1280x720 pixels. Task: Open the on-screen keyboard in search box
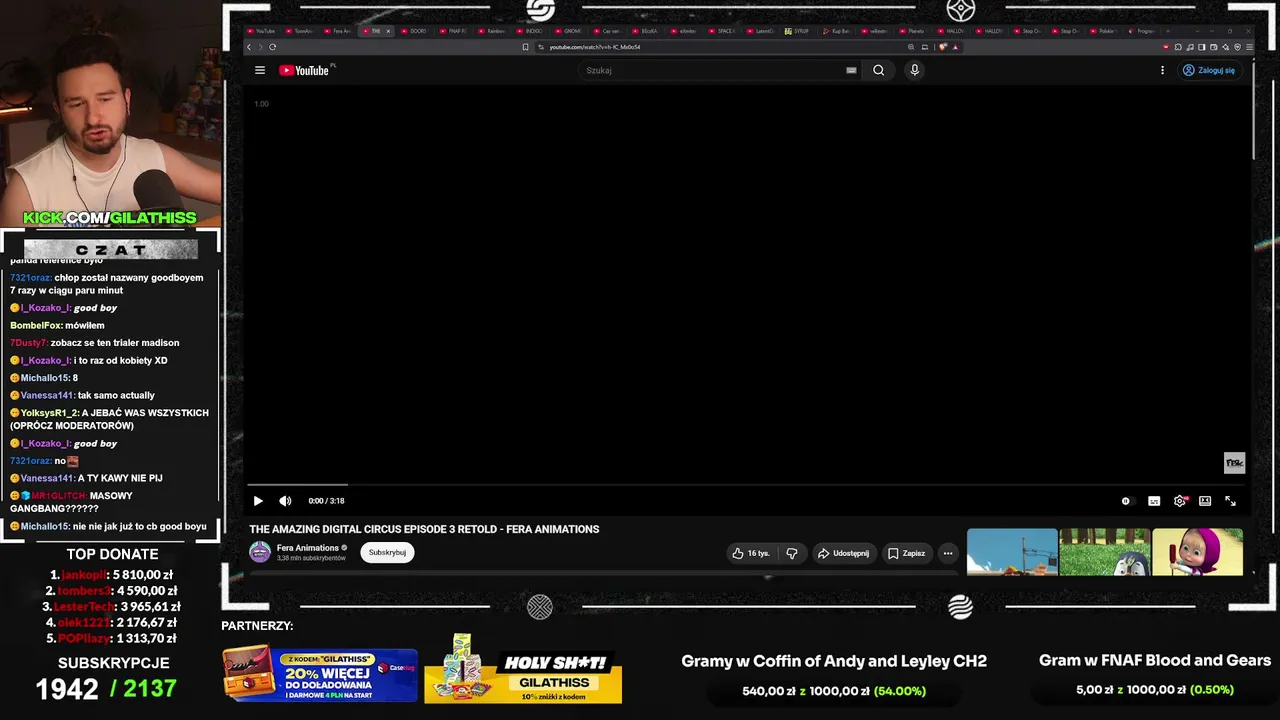[x=851, y=70]
